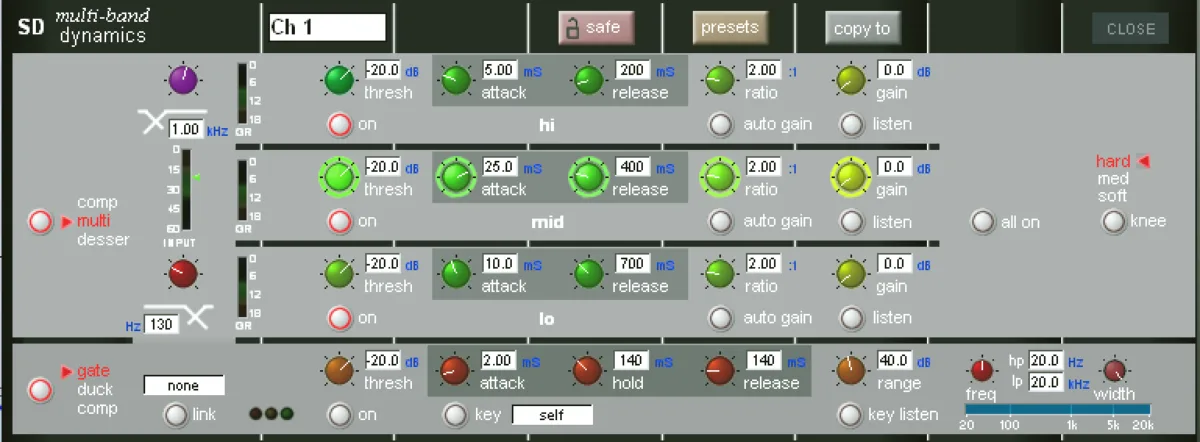Image resolution: width=1200 pixels, height=442 pixels.
Task: Toggle lo band auto gain
Action: (x=720, y=318)
